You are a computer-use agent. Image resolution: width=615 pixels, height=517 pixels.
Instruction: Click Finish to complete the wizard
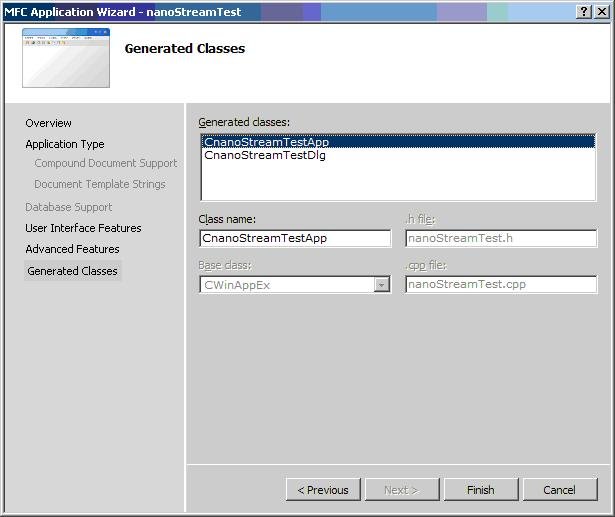point(480,490)
